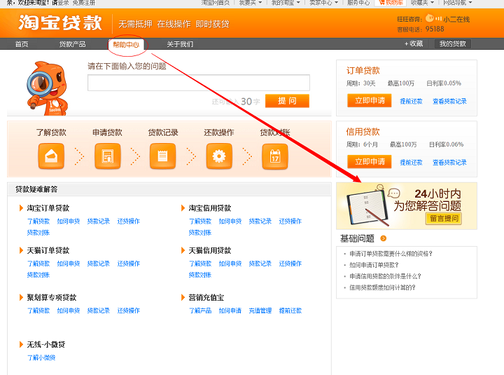Click 提前还款 link under 信用贷款
Image resolution: width=504 pixels, height=375 pixels.
(411, 163)
